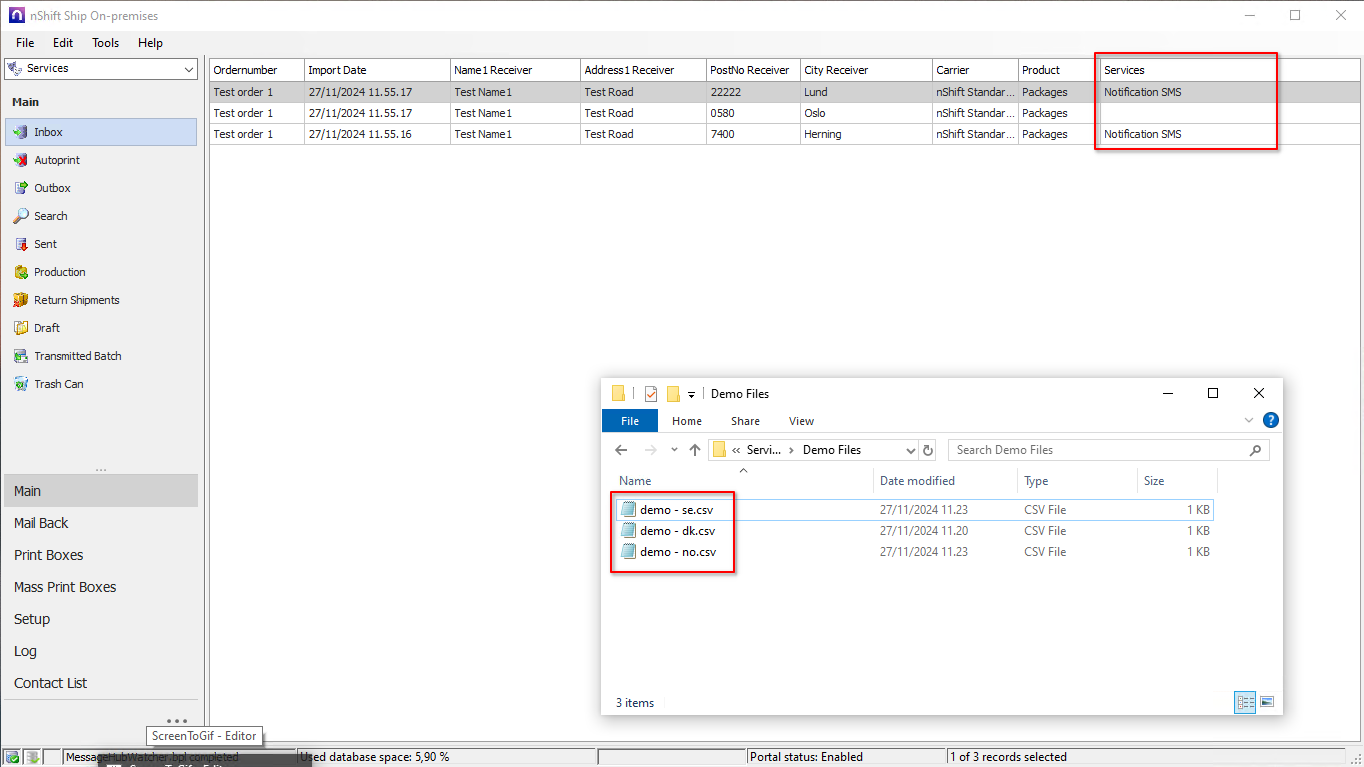This screenshot has width=1364, height=767.
Task: Expand the Services dropdown at top left
Action: (189, 69)
